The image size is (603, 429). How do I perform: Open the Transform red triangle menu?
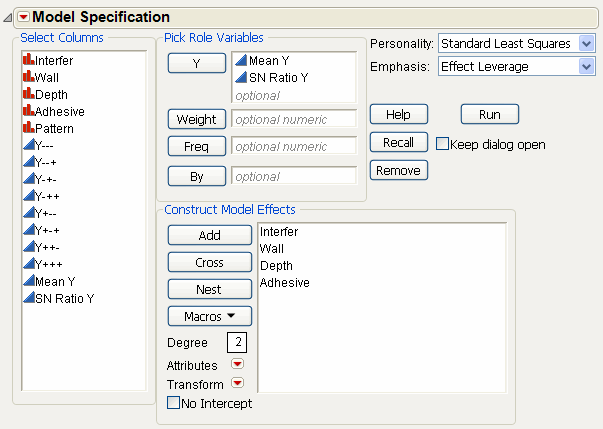pyautogui.click(x=237, y=384)
